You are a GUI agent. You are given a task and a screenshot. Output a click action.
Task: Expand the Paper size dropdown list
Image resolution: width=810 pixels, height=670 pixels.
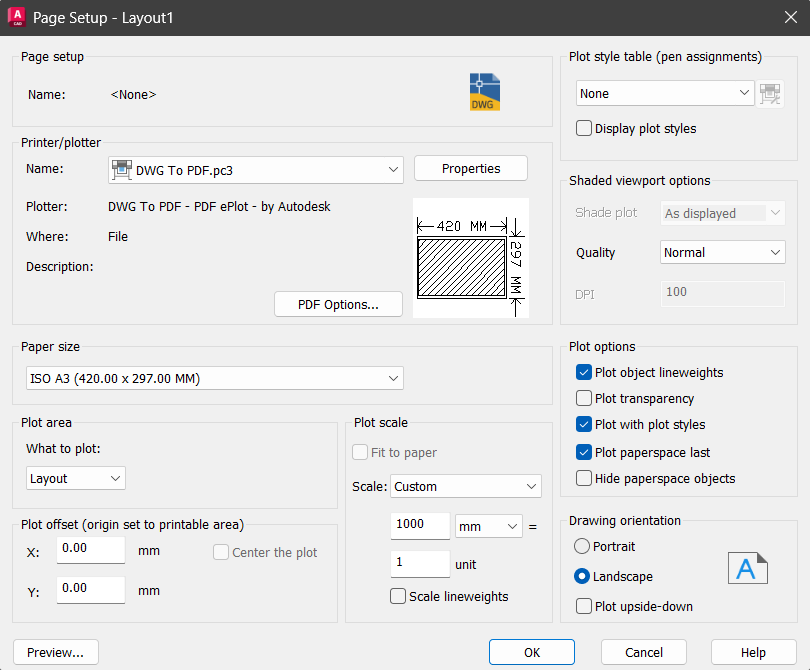click(213, 378)
